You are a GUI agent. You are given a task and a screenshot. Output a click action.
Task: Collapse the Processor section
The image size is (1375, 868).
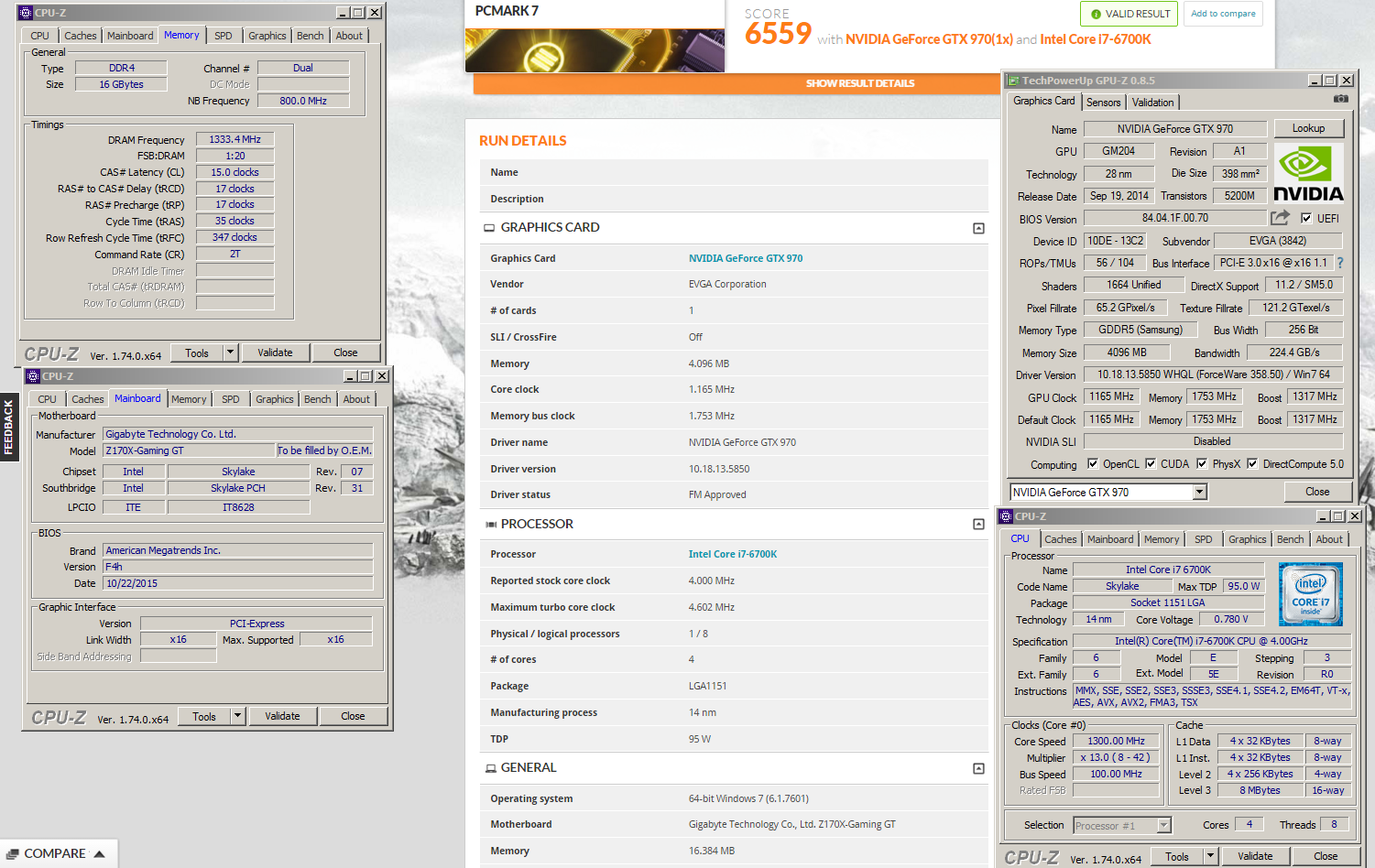978,525
